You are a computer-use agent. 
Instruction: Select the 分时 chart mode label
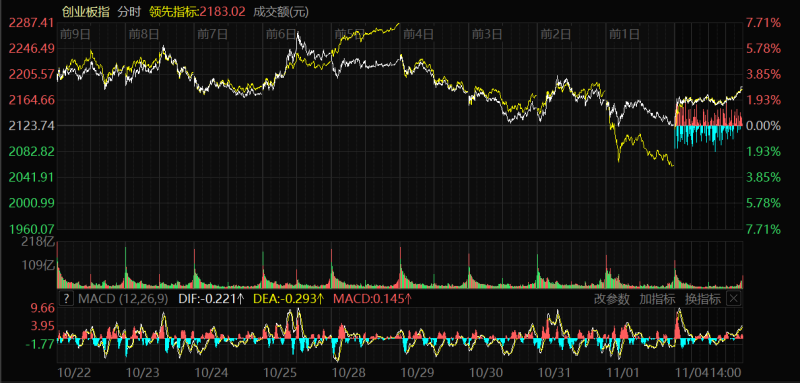[x=130, y=11]
